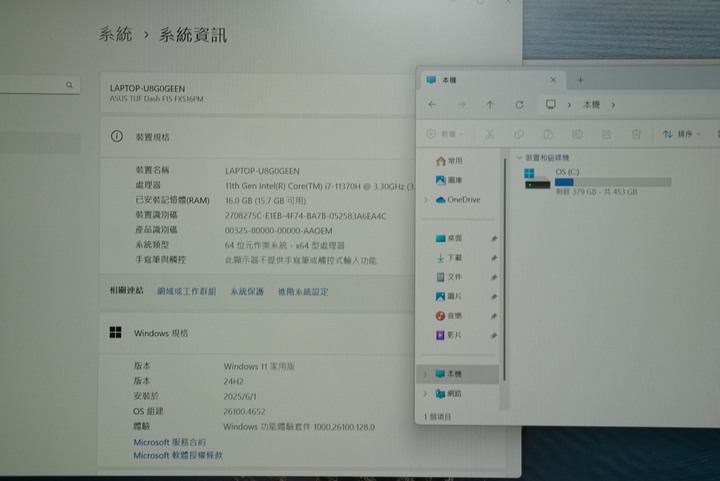
Task: Open the 新增 (New) menu in Explorer
Action: 445,134
